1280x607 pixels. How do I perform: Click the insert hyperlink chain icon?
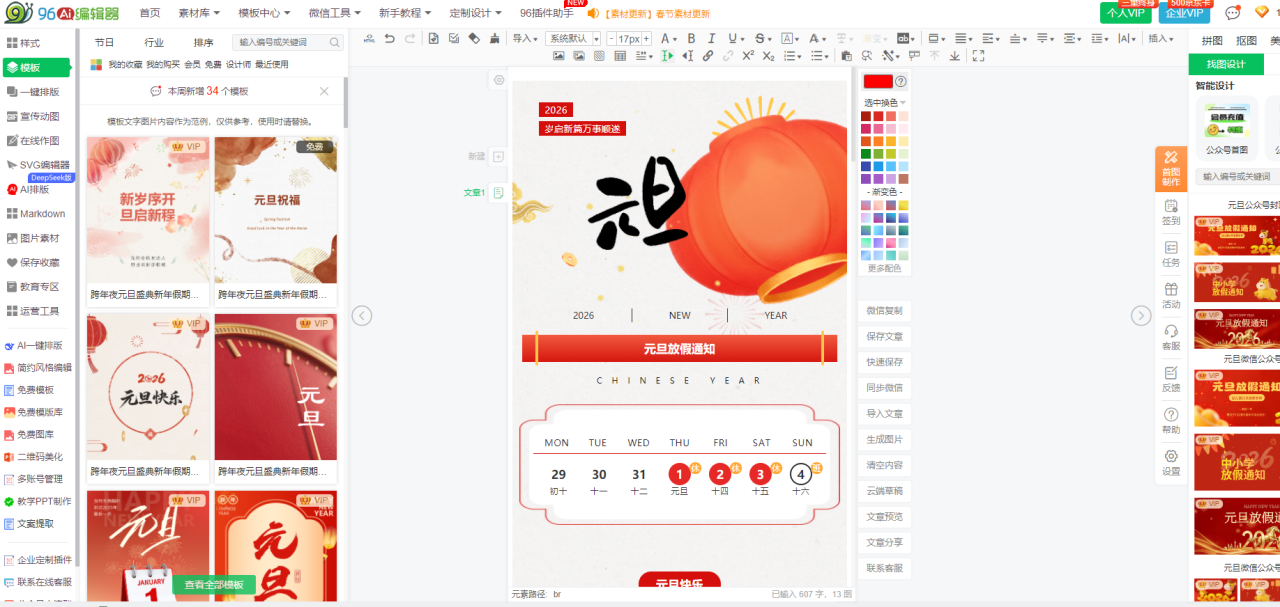(708, 56)
